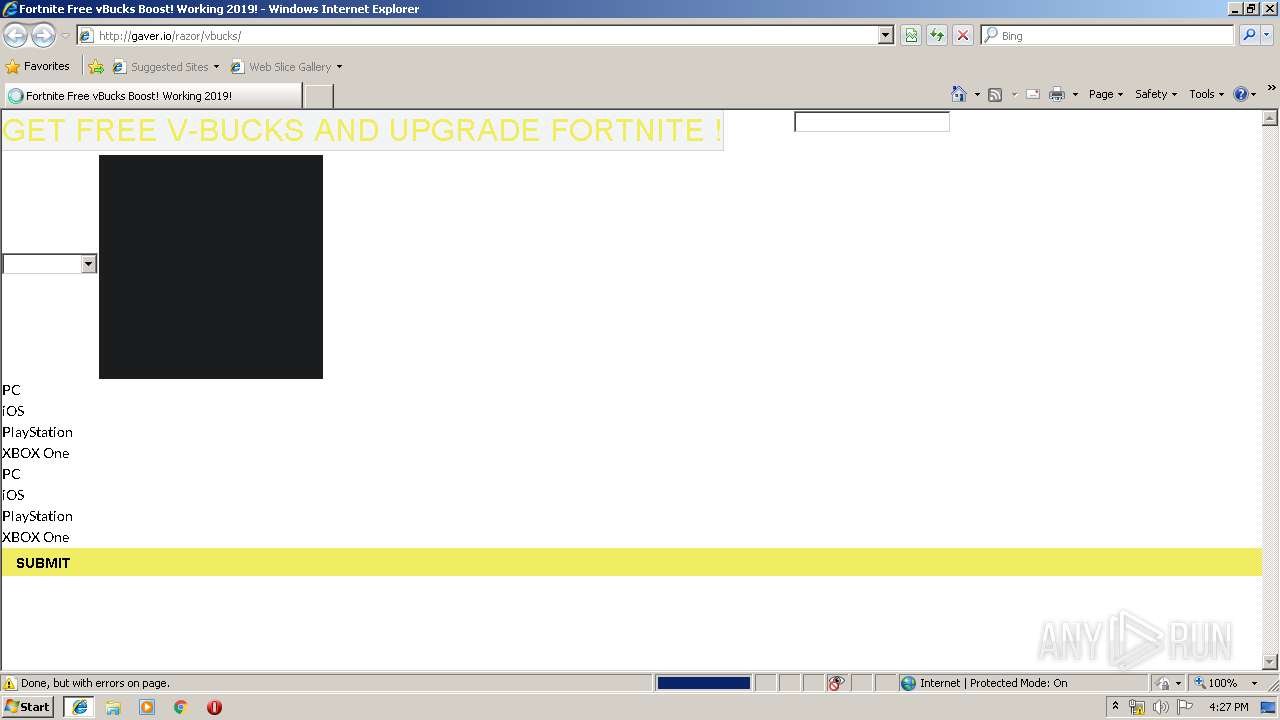Click the RSS feeds icon

pos(995,94)
